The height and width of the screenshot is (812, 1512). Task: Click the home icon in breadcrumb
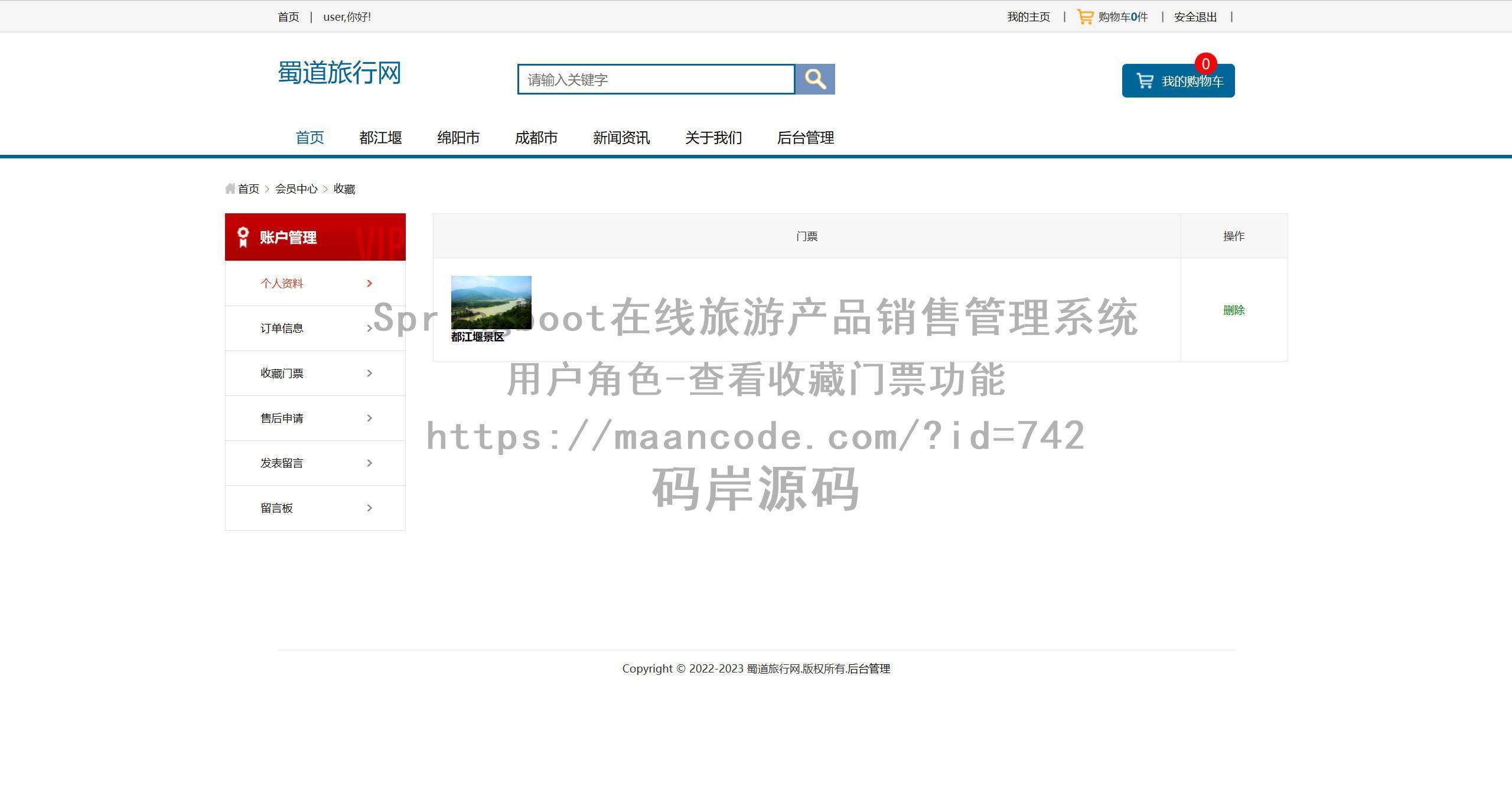tap(230, 189)
